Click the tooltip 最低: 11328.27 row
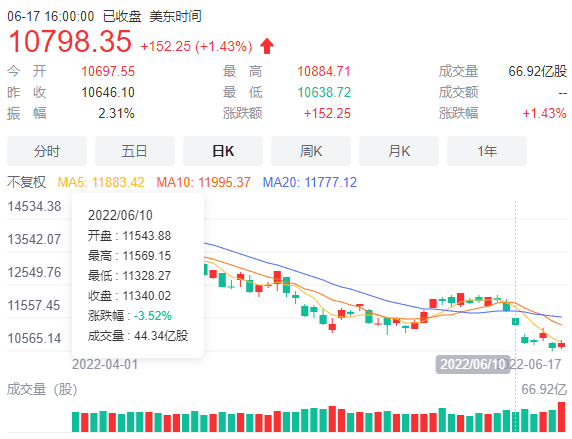Image resolution: width=572 pixels, height=439 pixels. coord(130,276)
